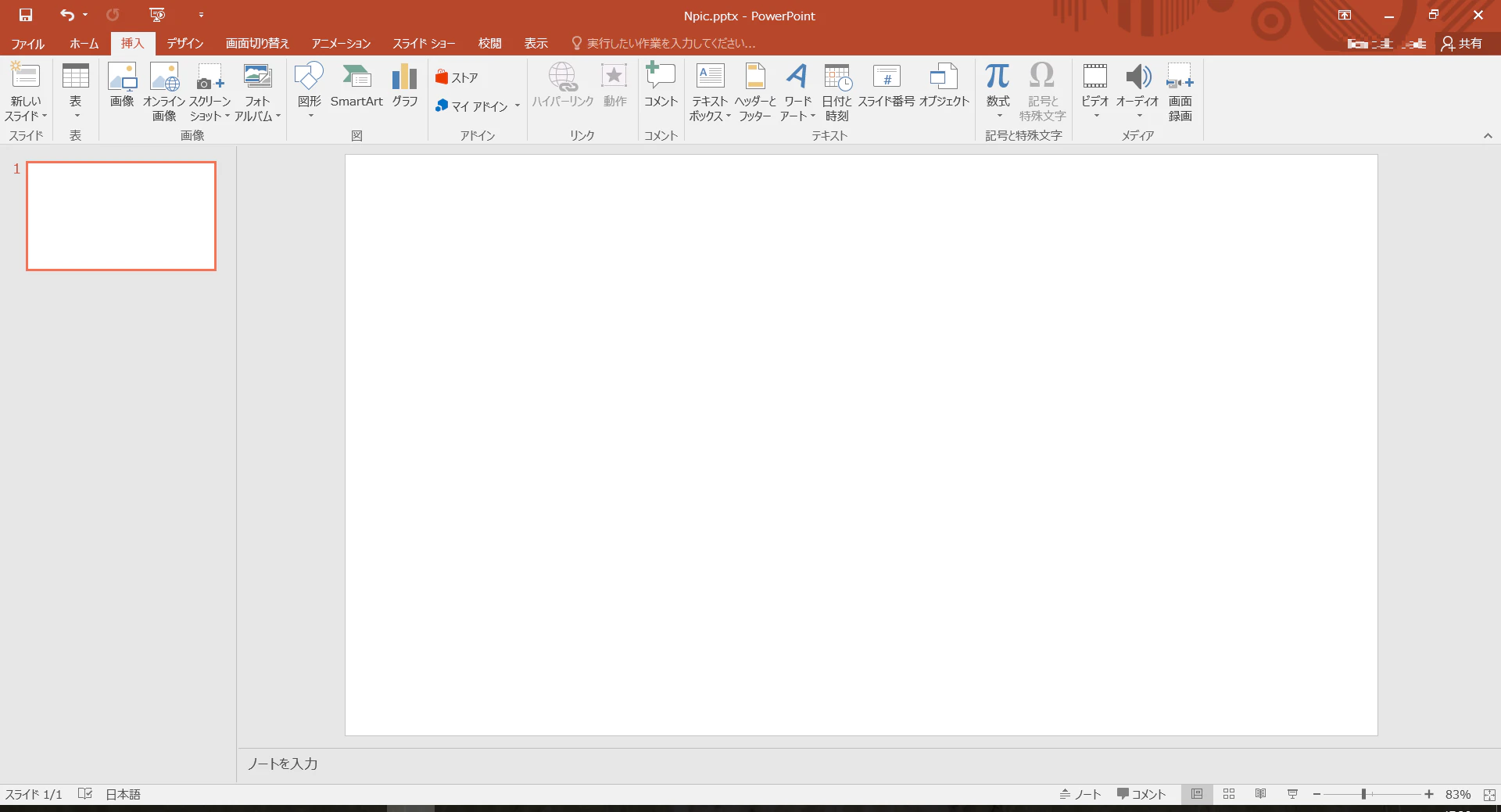Image resolution: width=1501 pixels, height=812 pixels.
Task: Start slide show from the status bar
Action: [x=1293, y=794]
